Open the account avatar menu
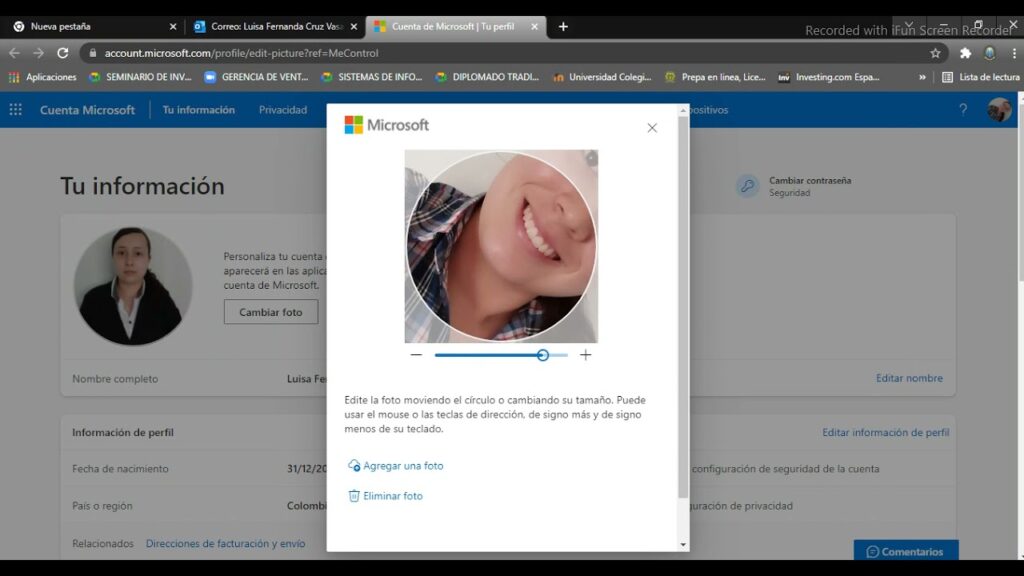 click(x=999, y=110)
